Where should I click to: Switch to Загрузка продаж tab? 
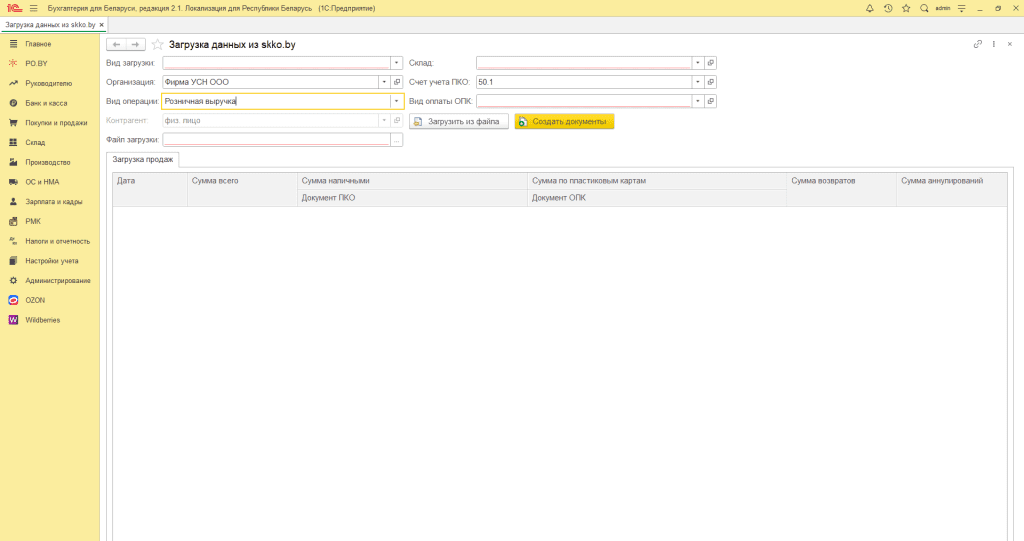143,159
